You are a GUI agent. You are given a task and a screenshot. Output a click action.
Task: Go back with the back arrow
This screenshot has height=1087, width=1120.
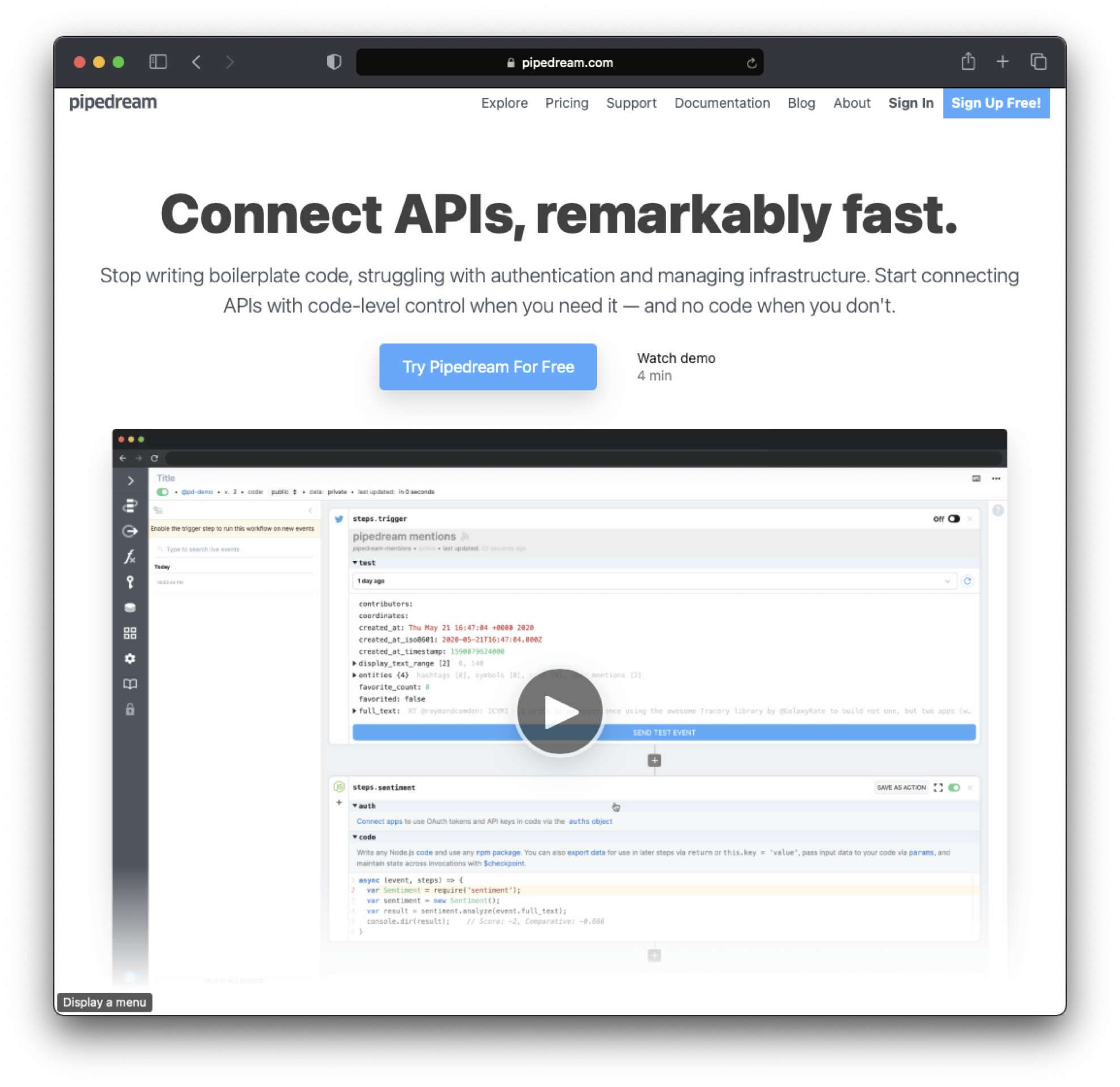click(x=197, y=62)
